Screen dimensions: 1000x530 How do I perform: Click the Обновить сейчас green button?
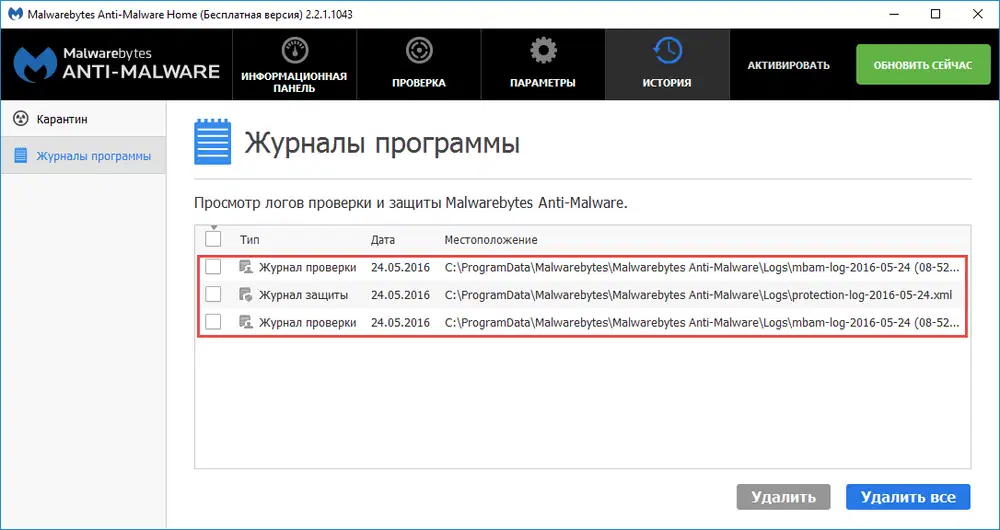click(x=923, y=64)
